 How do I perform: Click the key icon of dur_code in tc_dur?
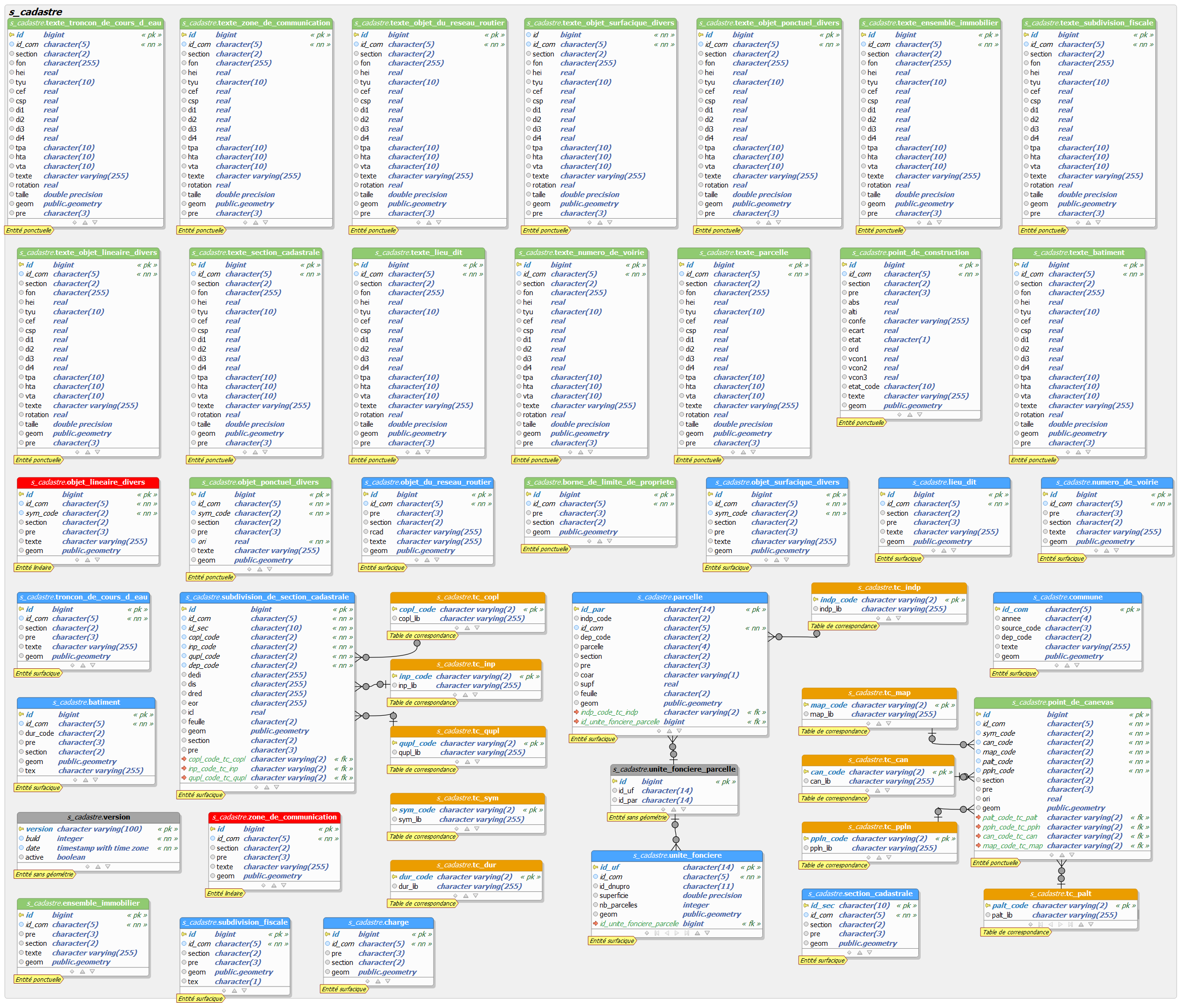pos(394,877)
